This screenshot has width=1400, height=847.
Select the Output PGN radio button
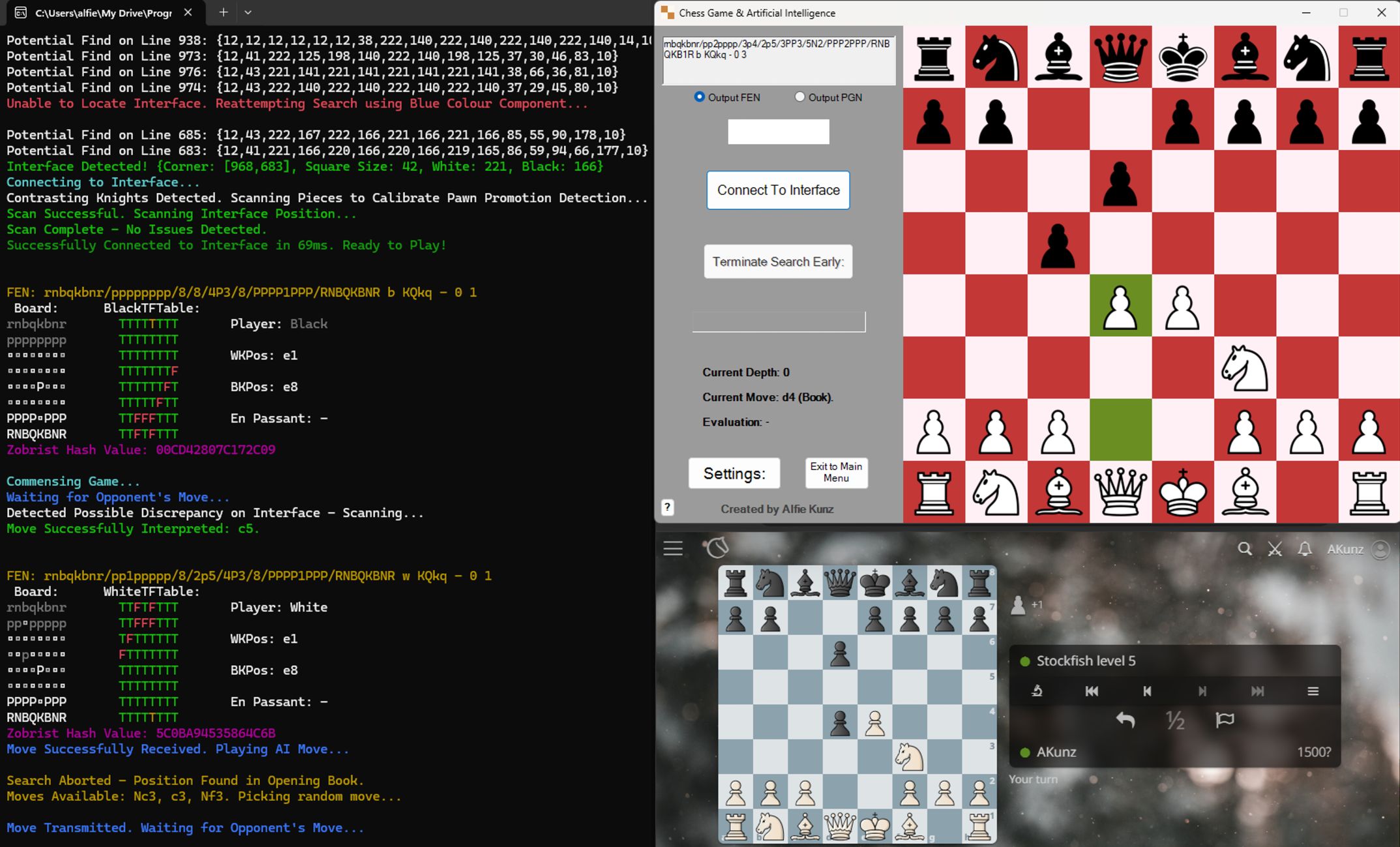click(x=800, y=97)
